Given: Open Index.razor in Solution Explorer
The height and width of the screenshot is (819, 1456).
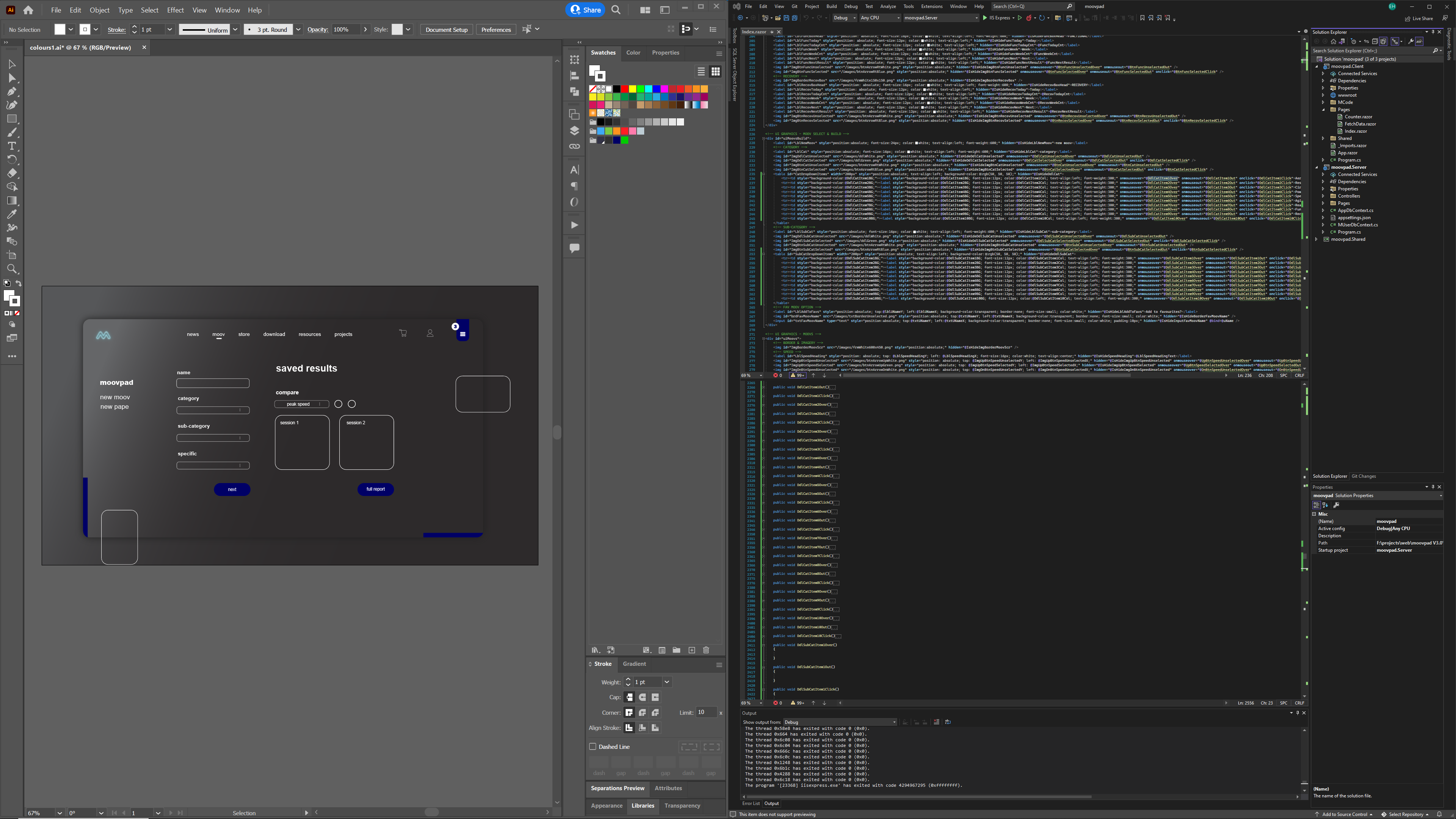Looking at the screenshot, I should click(x=1356, y=131).
